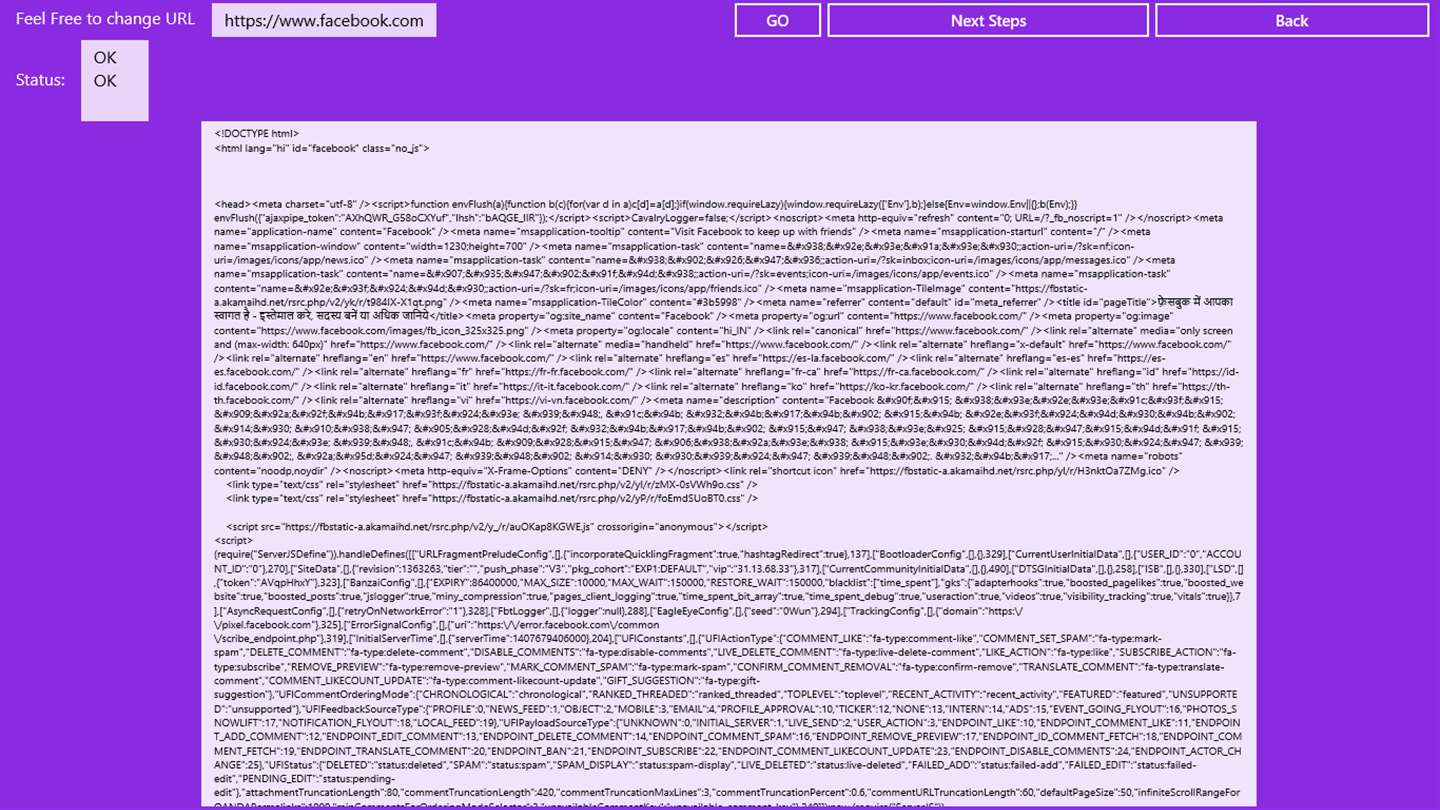
Task: Select the status box showing OK
Action: coord(115,80)
